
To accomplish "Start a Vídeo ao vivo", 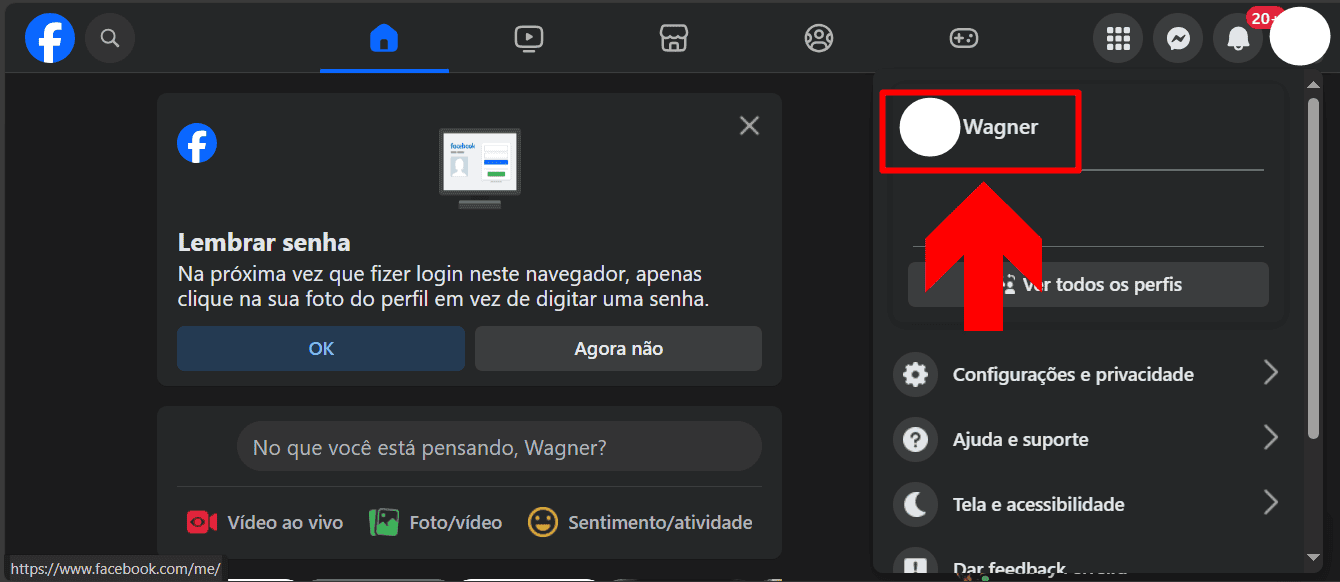I will pyautogui.click(x=265, y=522).
